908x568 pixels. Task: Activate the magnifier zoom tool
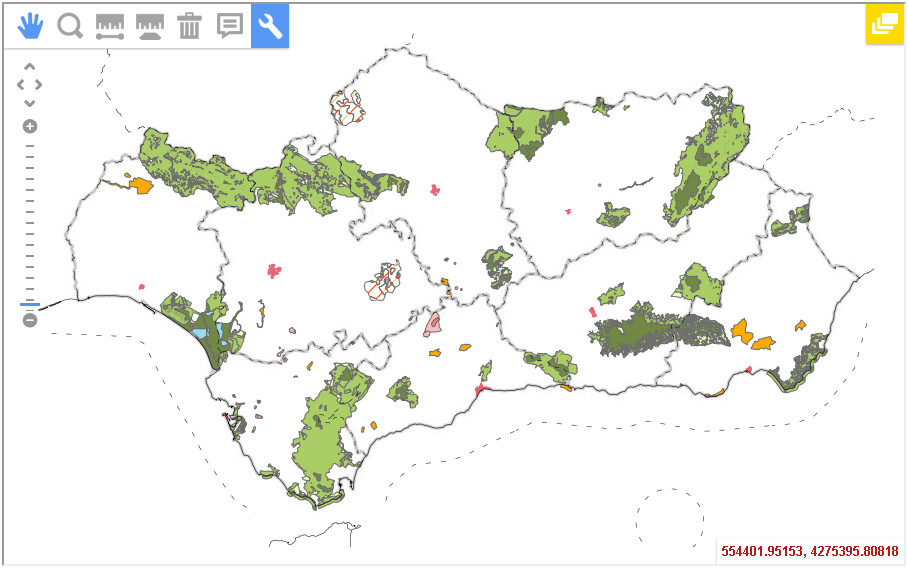pyautogui.click(x=70, y=26)
